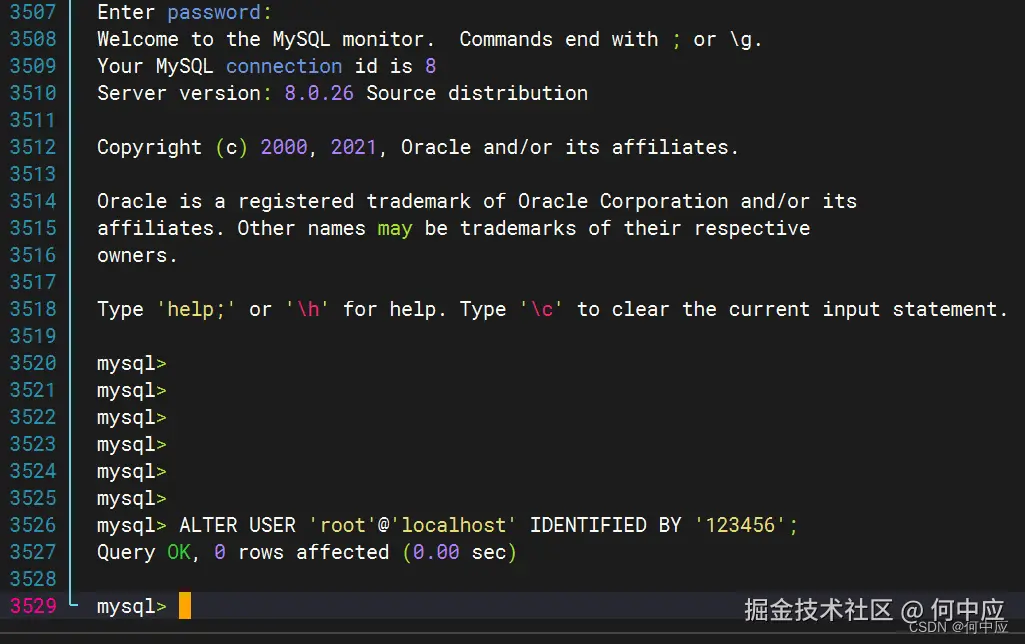Click the word 'password' on first line
The image size is (1025, 644).
214,12
